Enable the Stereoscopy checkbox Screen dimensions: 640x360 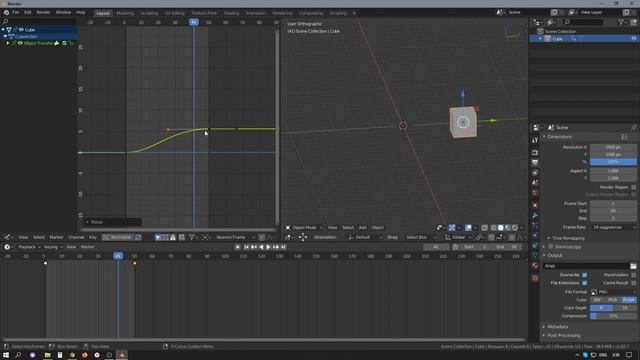pos(551,247)
